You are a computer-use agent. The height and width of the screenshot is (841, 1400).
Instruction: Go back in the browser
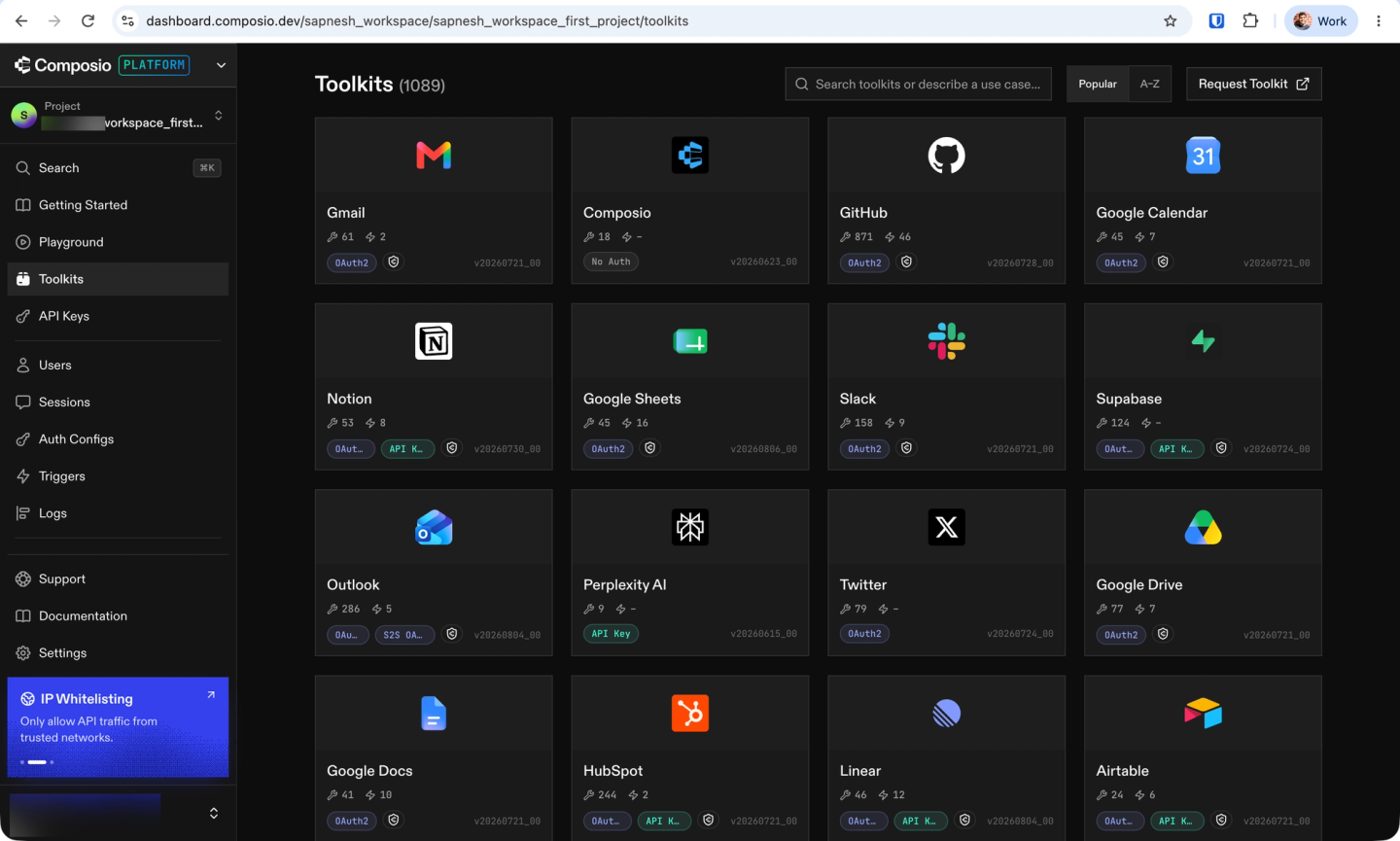pos(21,20)
